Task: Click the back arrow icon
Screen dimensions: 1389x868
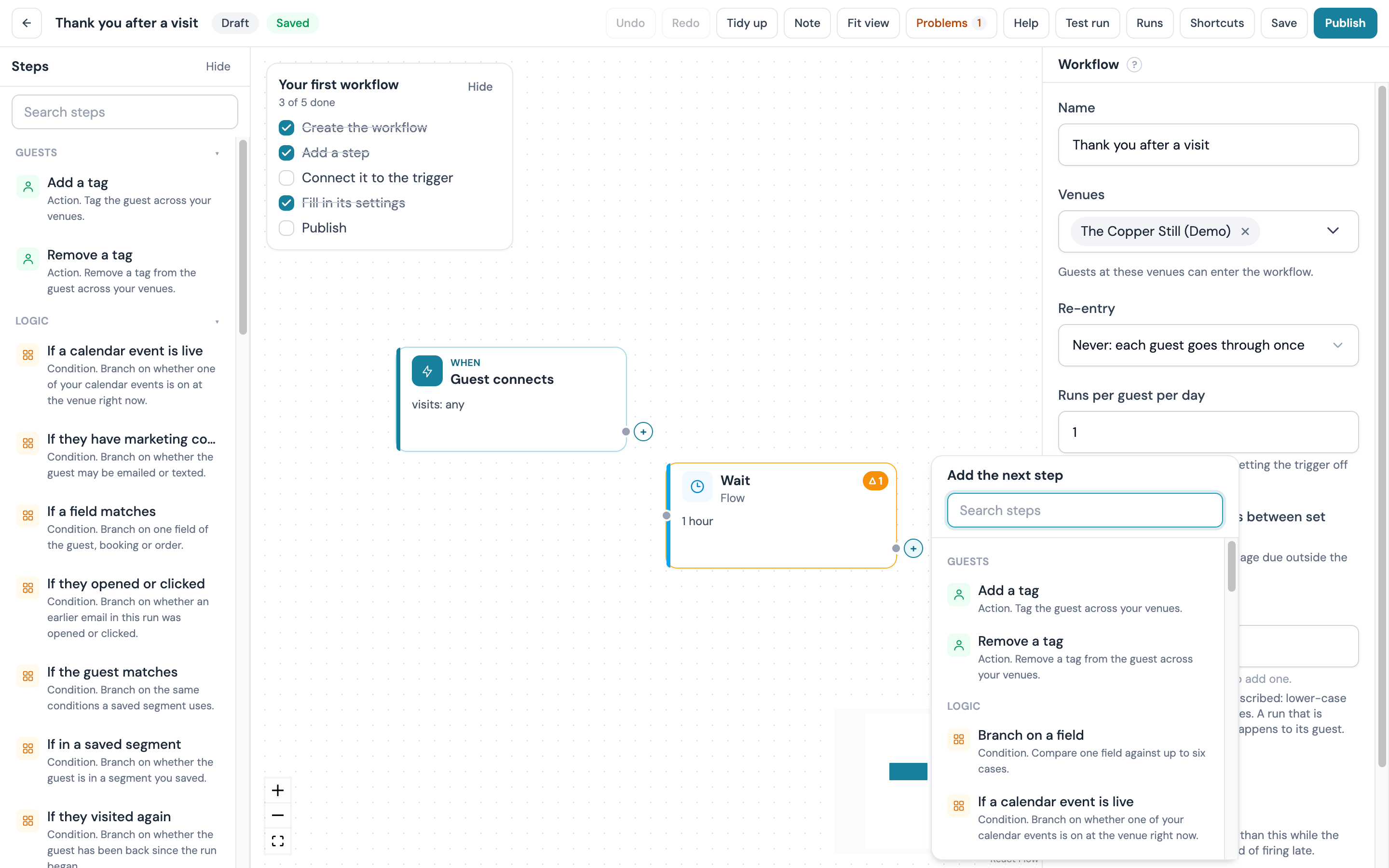Action: pos(27,23)
